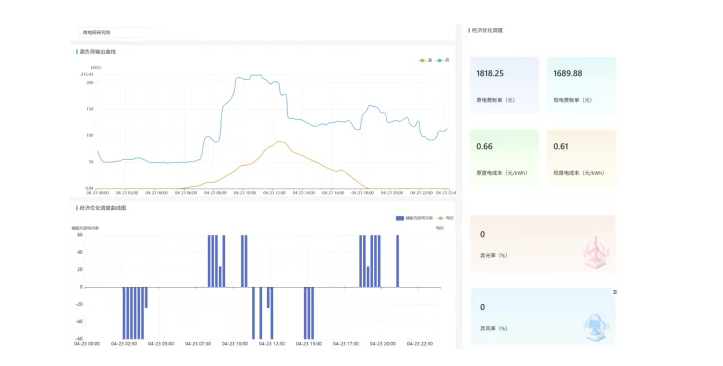Select the 1818.25 original bill value
723x366 pixels.
point(490,73)
